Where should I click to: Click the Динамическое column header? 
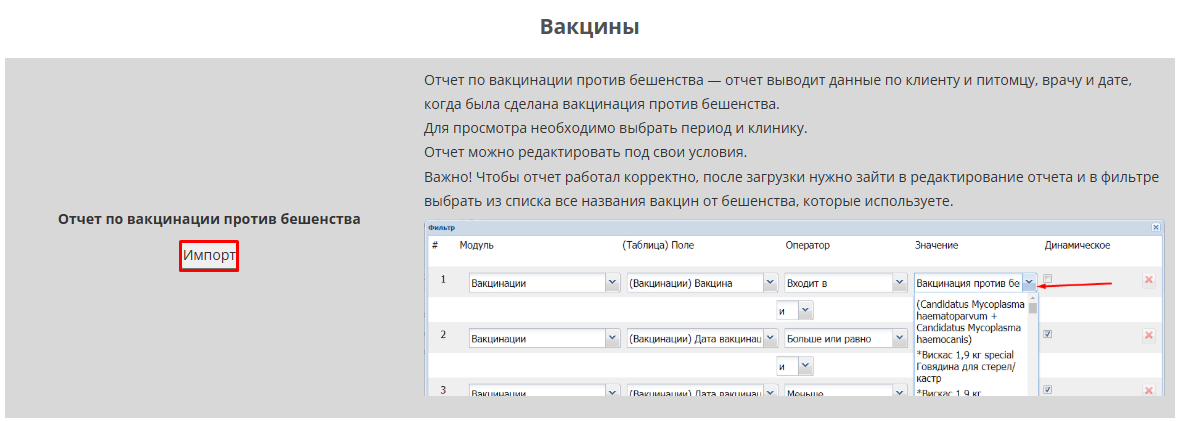[1077, 245]
